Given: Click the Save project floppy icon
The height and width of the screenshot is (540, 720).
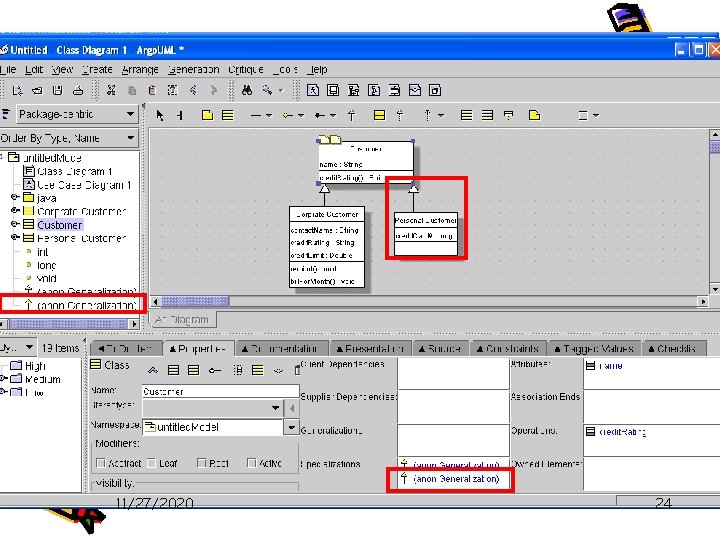Looking at the screenshot, I should coord(57,90).
